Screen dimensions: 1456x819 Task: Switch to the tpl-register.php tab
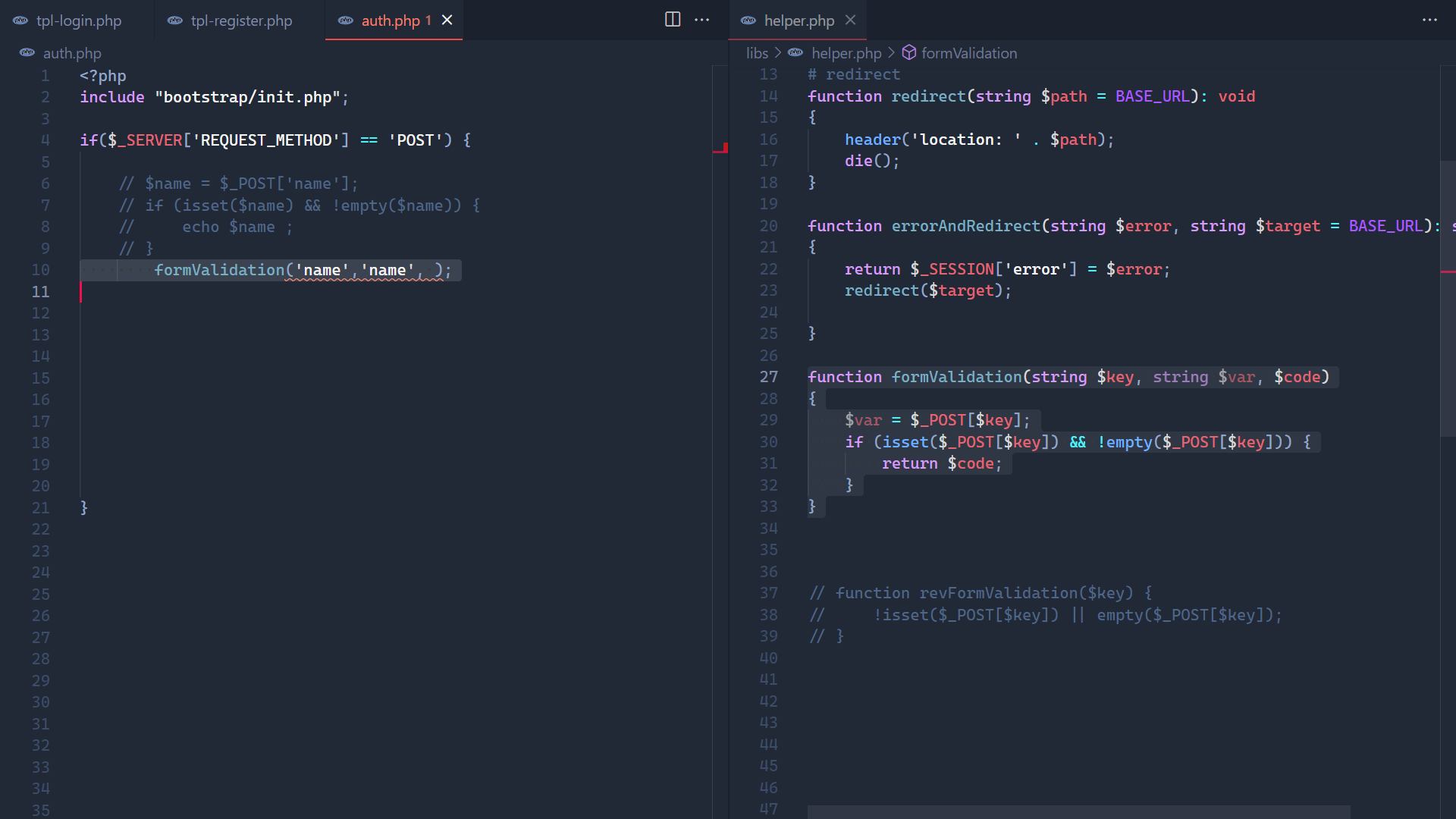tap(240, 20)
